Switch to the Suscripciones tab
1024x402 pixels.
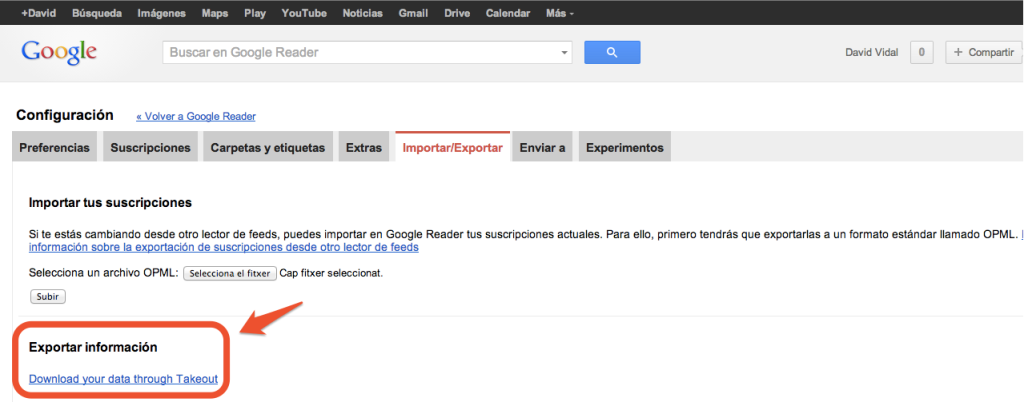coord(150,147)
